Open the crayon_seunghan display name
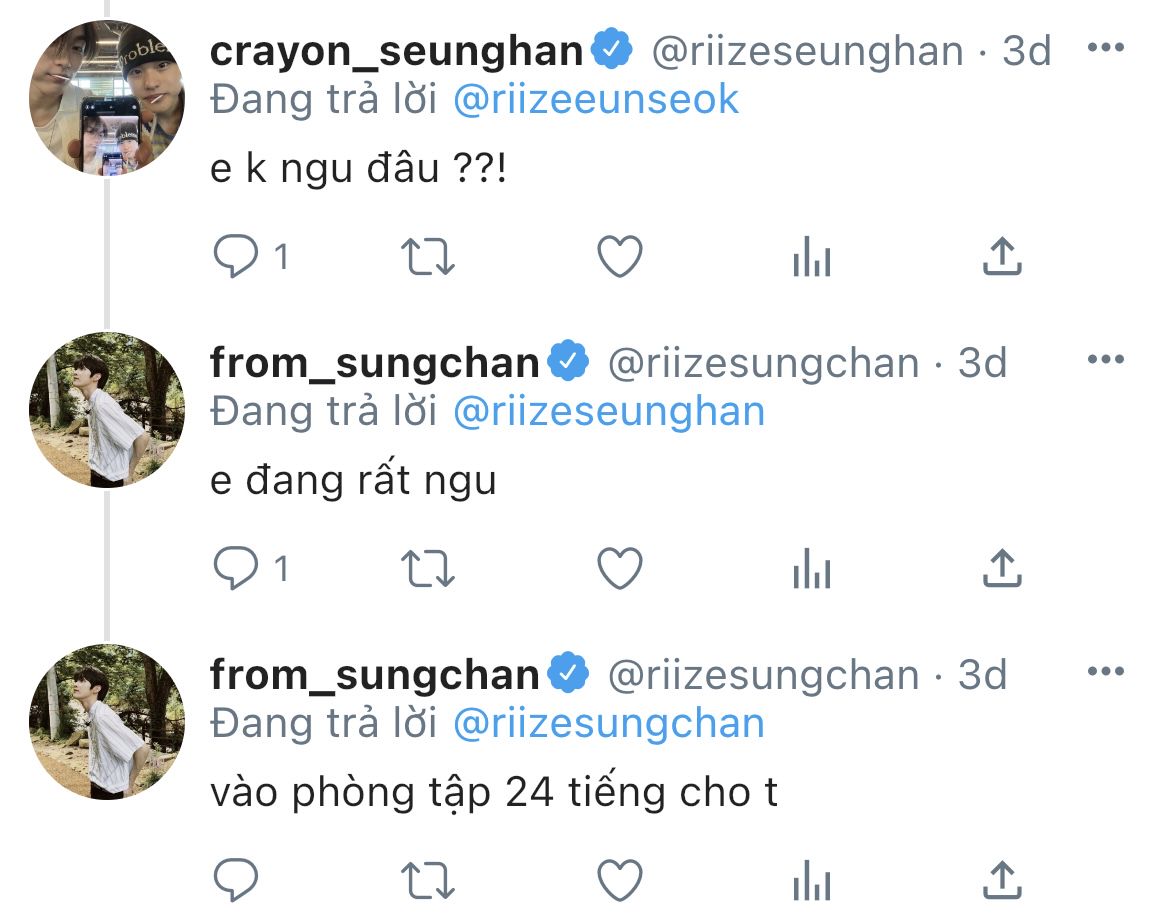This screenshot has width=1169, height=918. 397,51
